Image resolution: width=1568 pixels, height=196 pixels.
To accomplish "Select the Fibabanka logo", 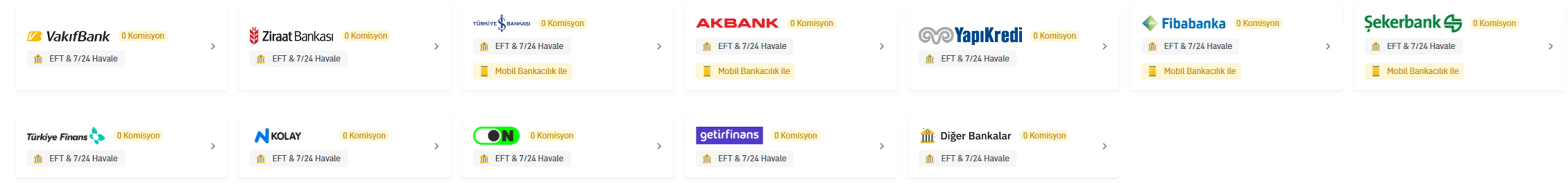I will tap(1183, 23).
